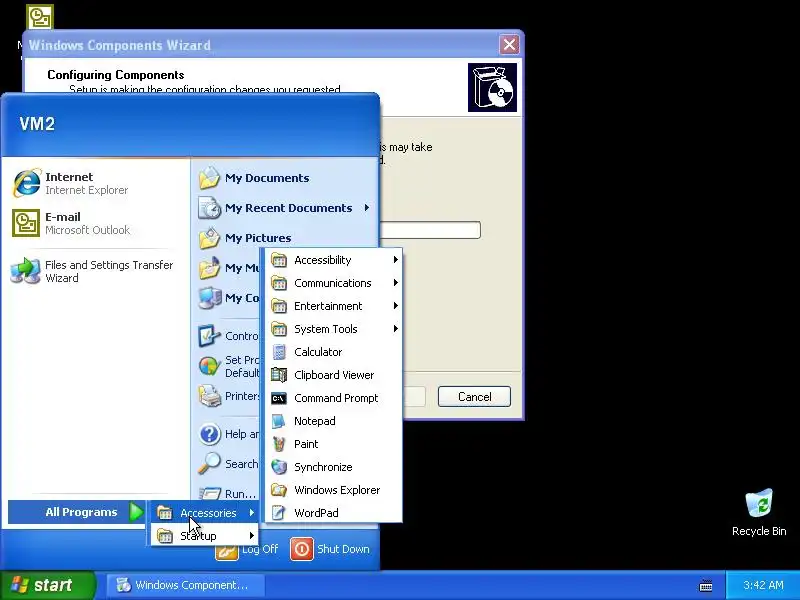800x600 pixels.
Task: Click the Run icon
Action: [209, 493]
